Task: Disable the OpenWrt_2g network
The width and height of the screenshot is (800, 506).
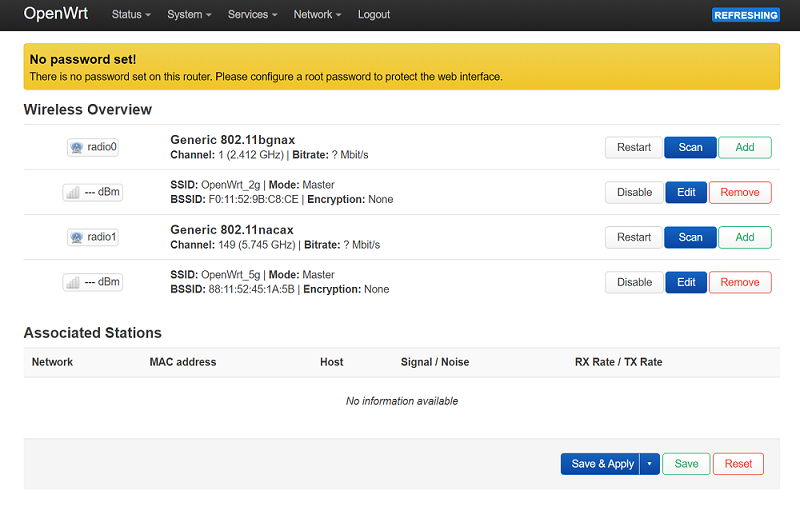Action: (634, 192)
